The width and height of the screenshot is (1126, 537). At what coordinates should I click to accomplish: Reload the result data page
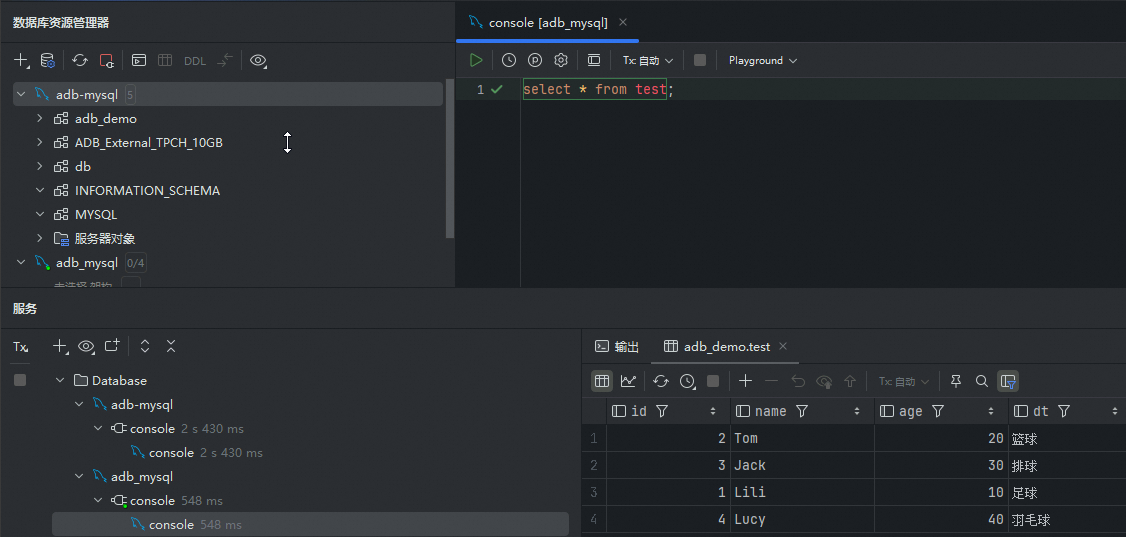click(661, 380)
